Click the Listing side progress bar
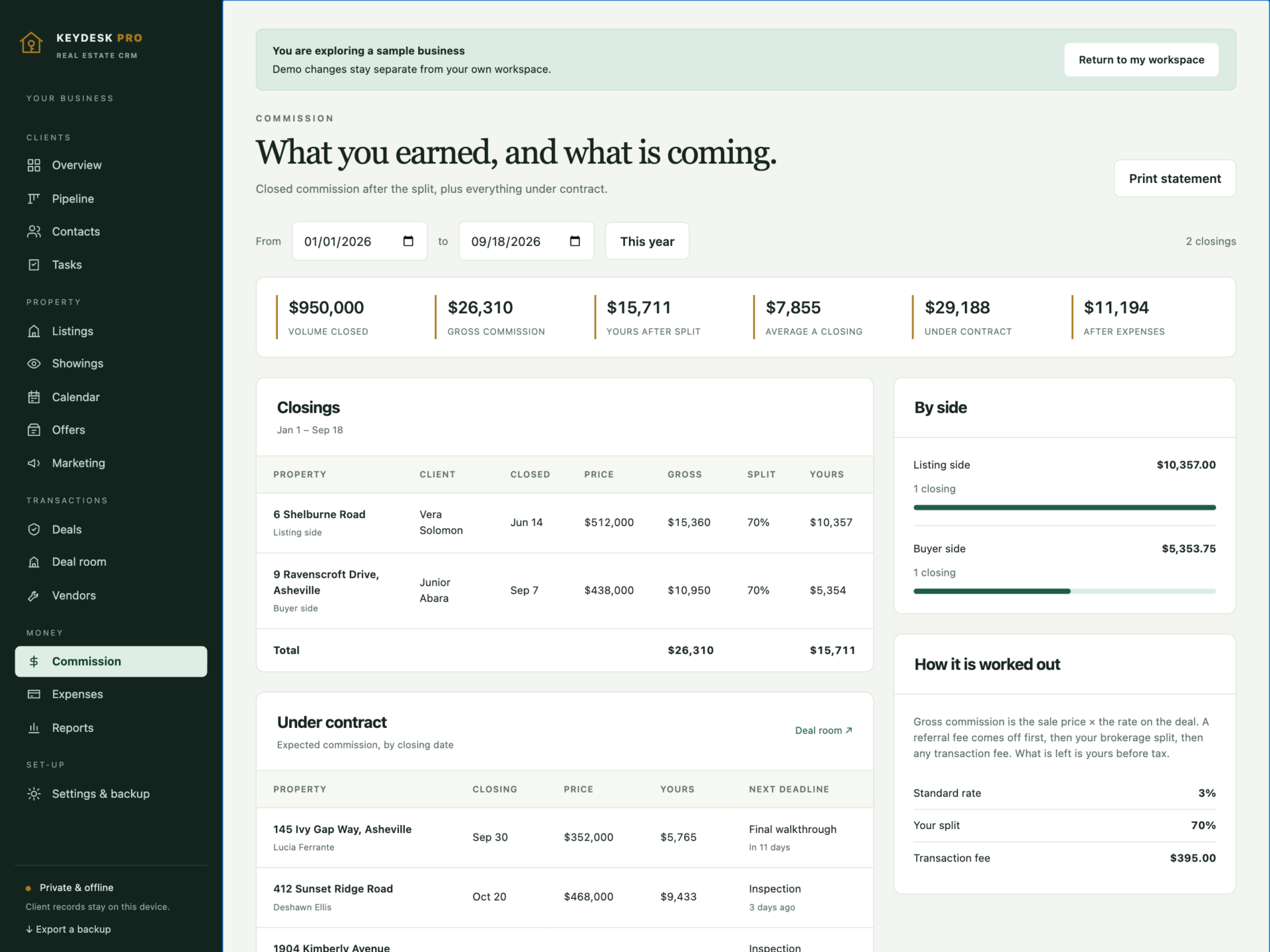The height and width of the screenshot is (952, 1270). (x=1064, y=508)
